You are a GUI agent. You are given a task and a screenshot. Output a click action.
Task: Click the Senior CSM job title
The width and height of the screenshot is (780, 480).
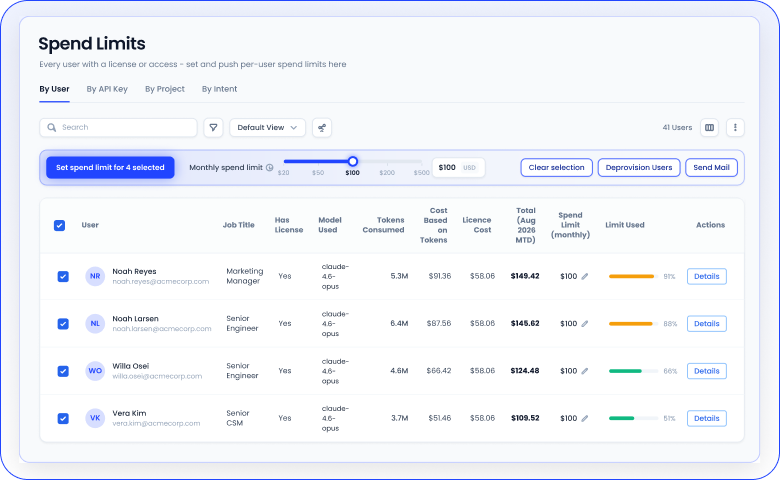click(238, 418)
